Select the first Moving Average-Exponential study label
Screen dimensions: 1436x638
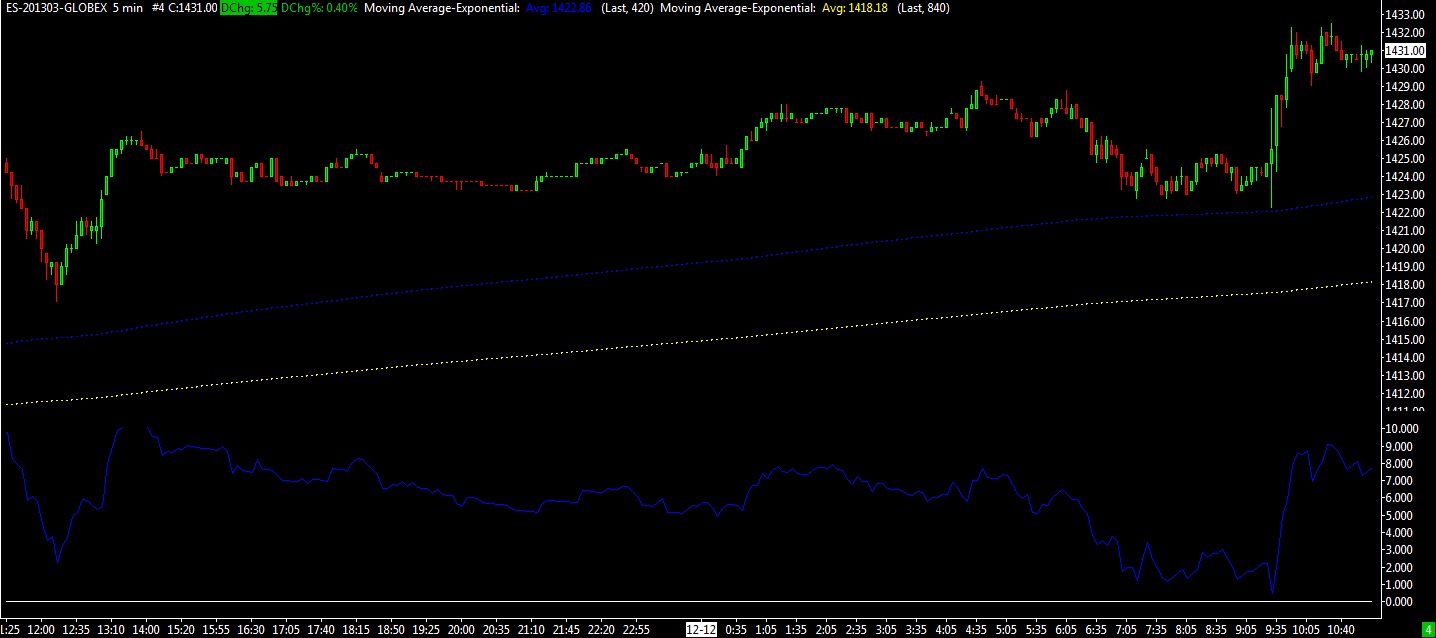click(x=441, y=8)
